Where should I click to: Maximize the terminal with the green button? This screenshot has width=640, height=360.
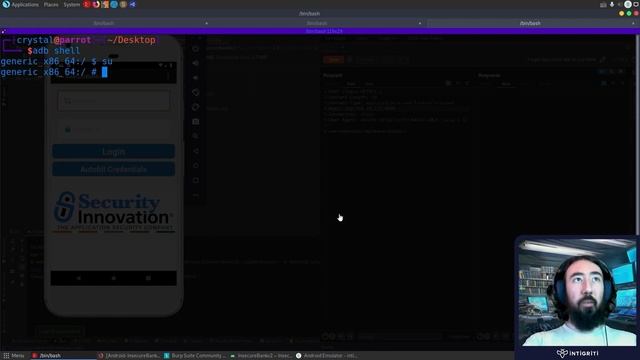(629, 13)
